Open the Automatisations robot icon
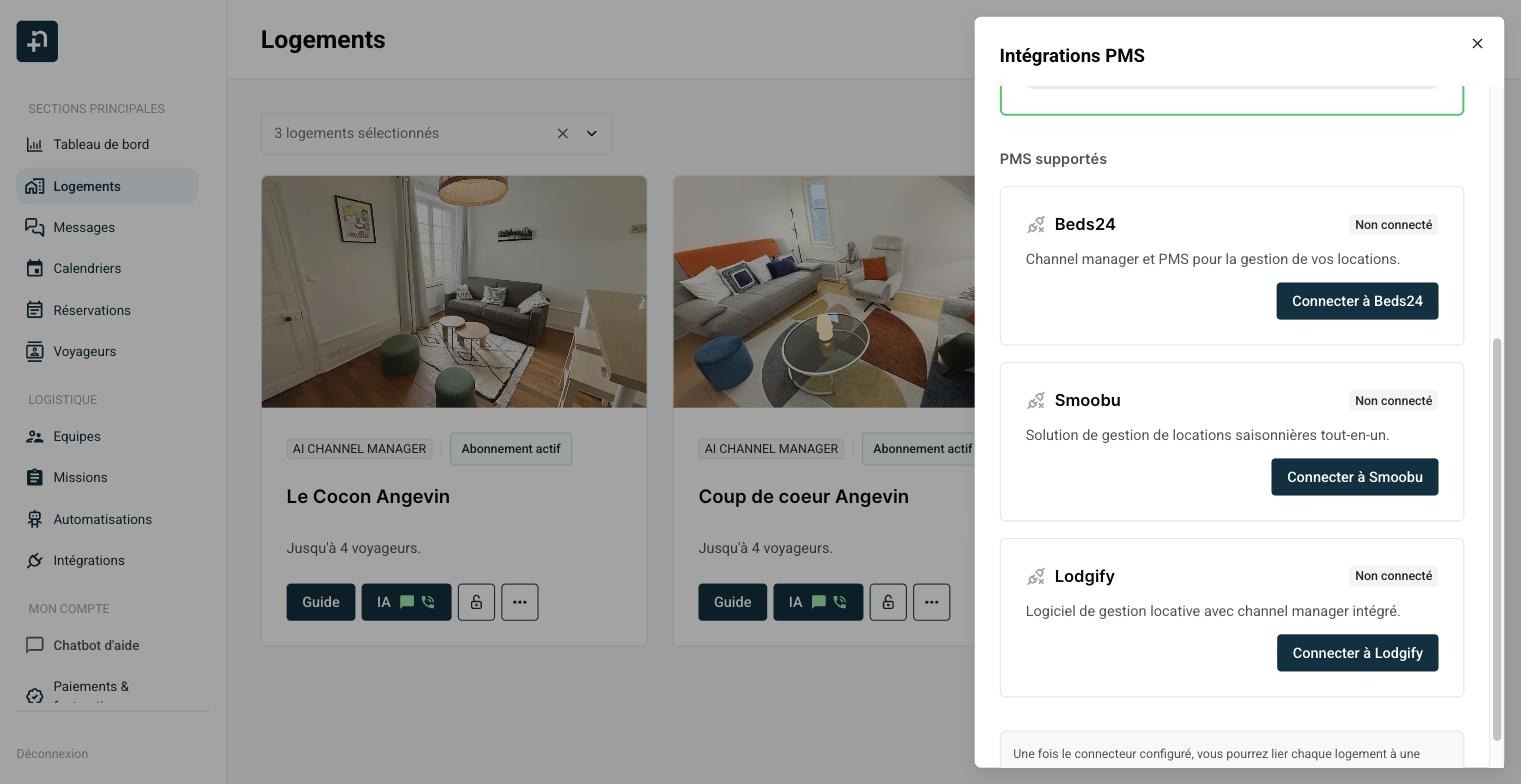Screen dimensions: 1521x784 [x=35, y=520]
